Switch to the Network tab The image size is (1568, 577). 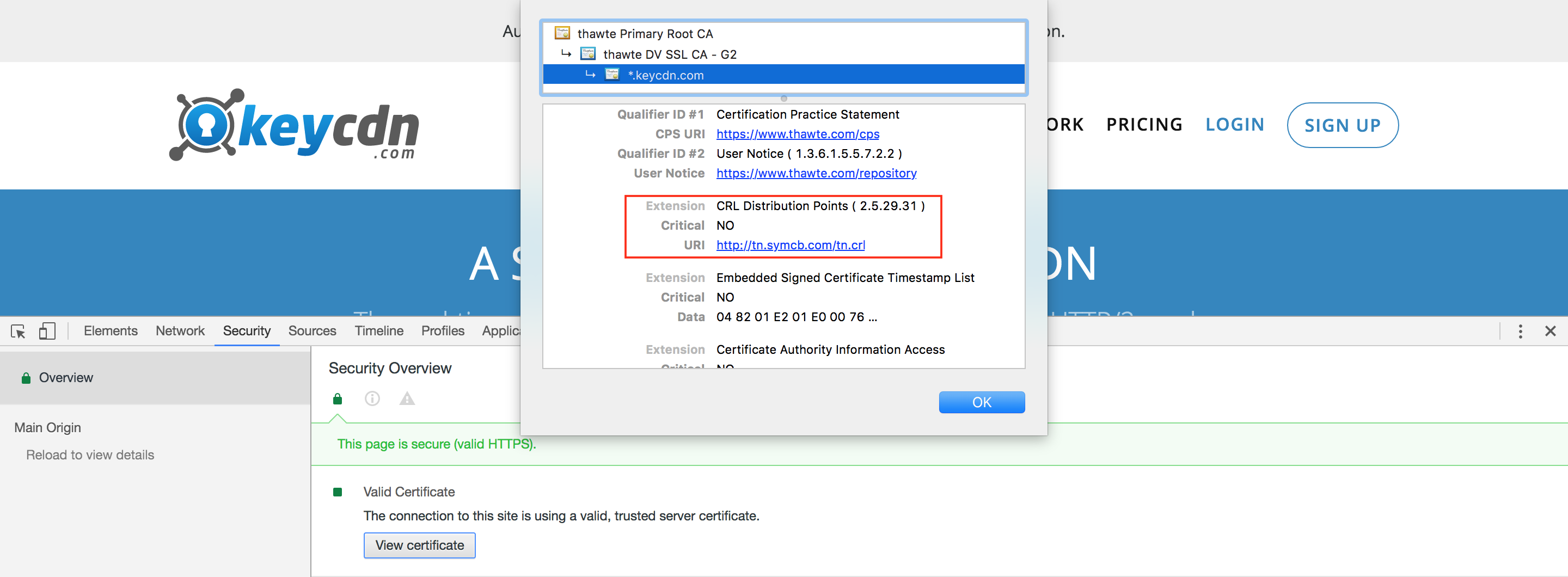pos(180,330)
